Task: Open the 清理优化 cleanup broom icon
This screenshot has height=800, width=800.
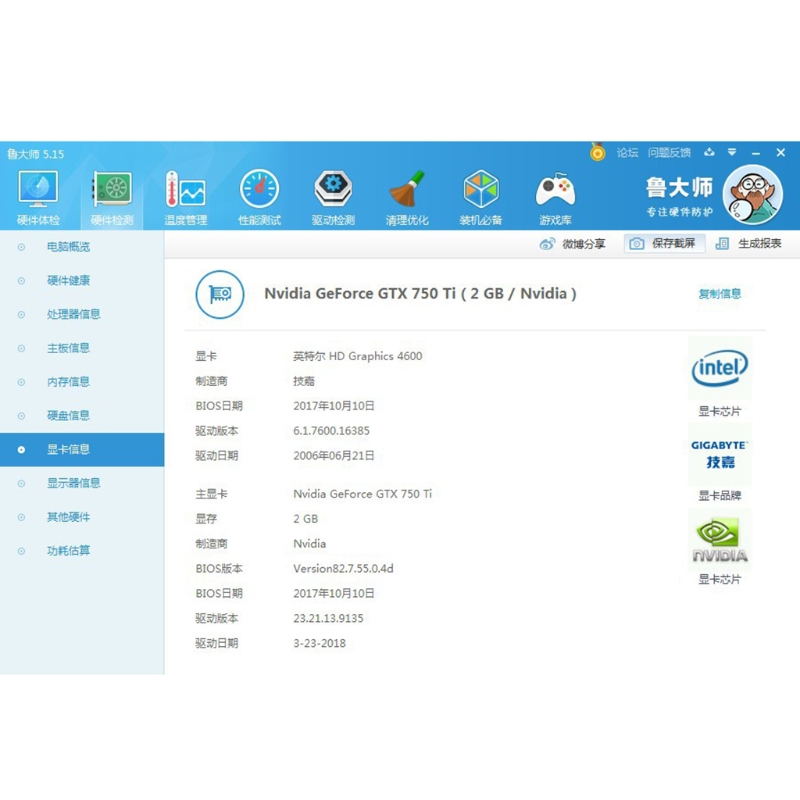Action: [407, 197]
